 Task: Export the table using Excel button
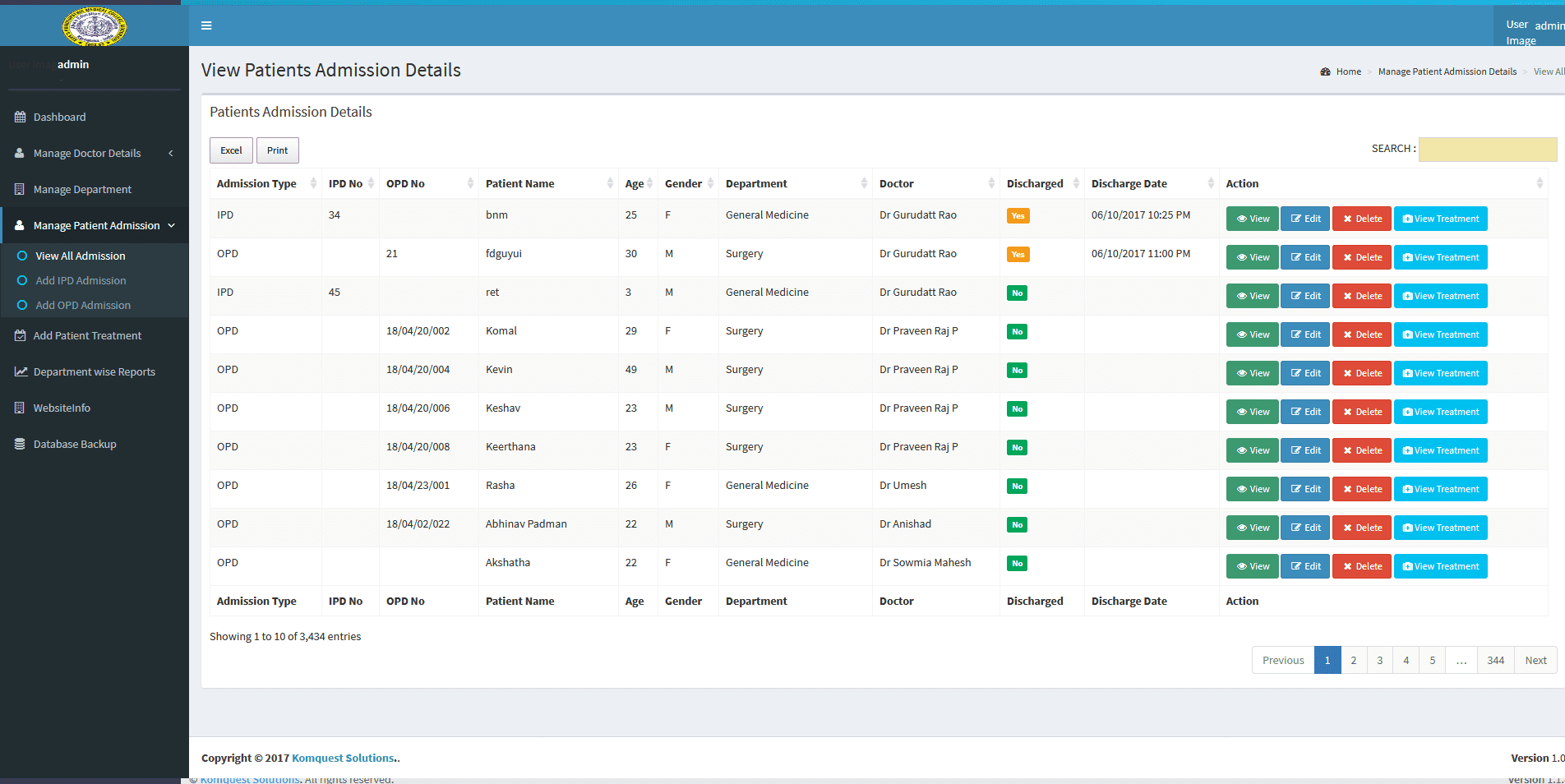click(231, 150)
